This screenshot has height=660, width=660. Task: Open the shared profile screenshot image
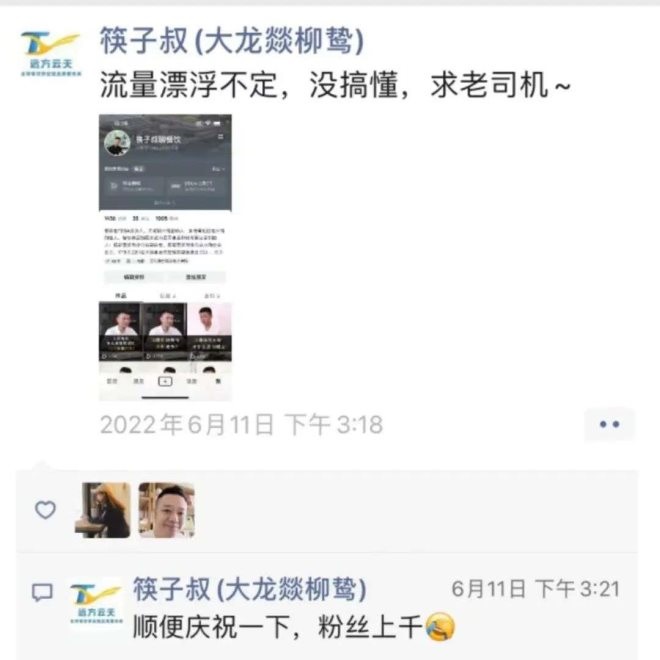[165, 257]
